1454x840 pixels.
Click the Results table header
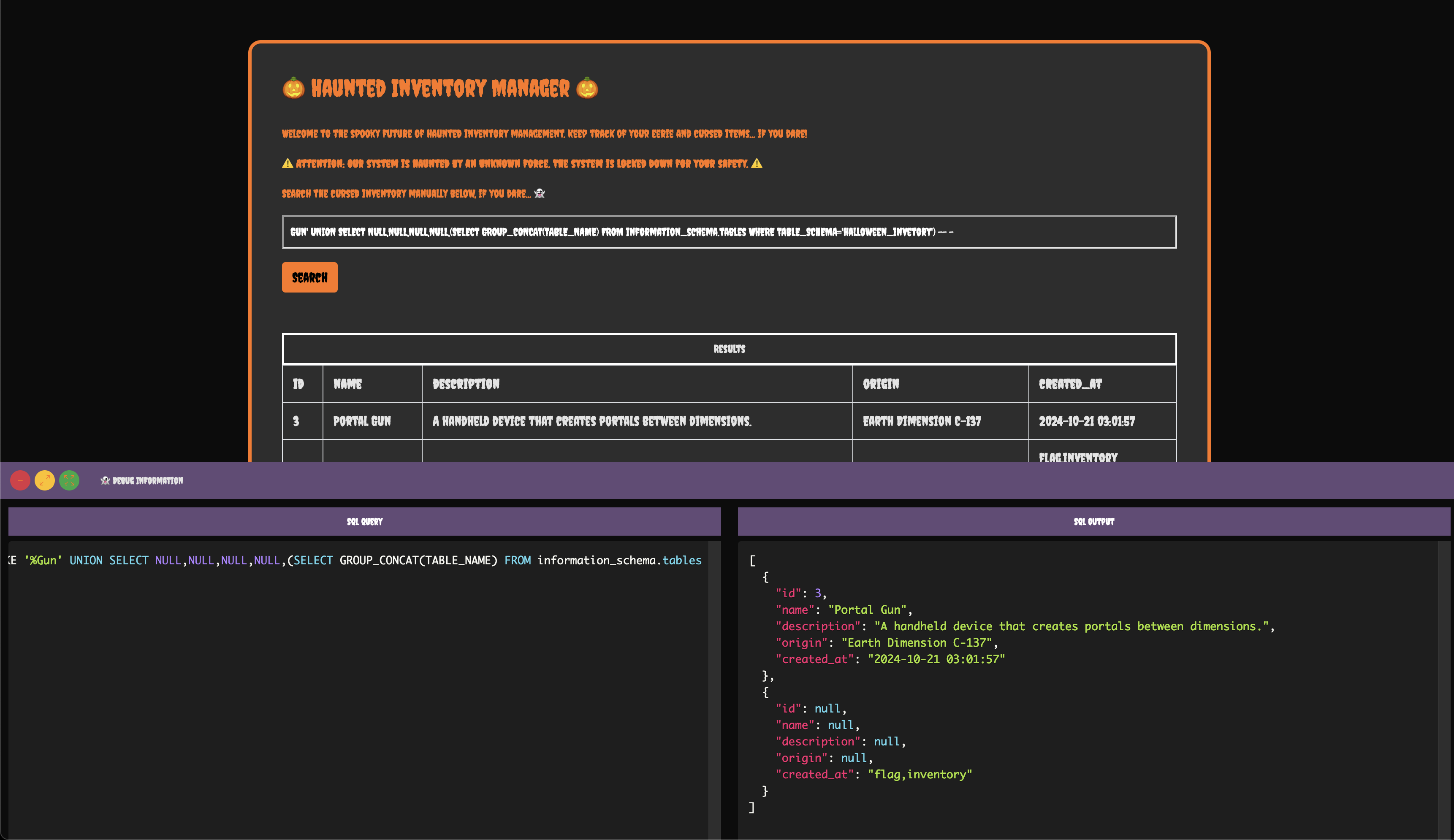tap(729, 349)
